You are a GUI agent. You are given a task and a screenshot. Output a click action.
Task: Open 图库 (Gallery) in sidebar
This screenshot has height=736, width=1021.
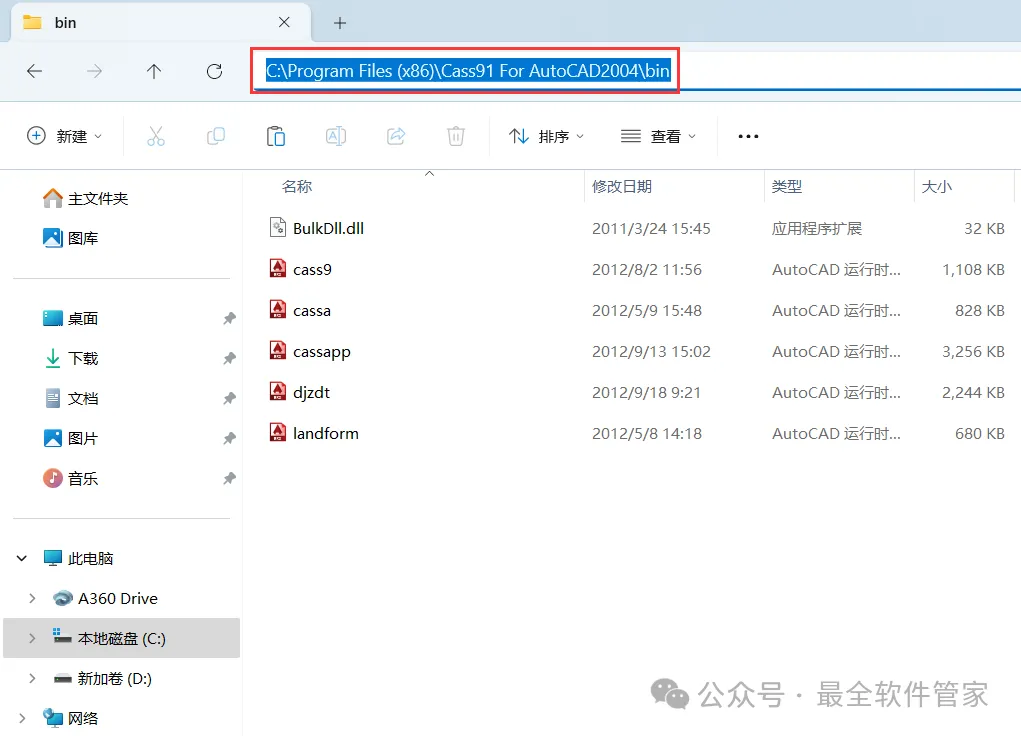point(70,238)
